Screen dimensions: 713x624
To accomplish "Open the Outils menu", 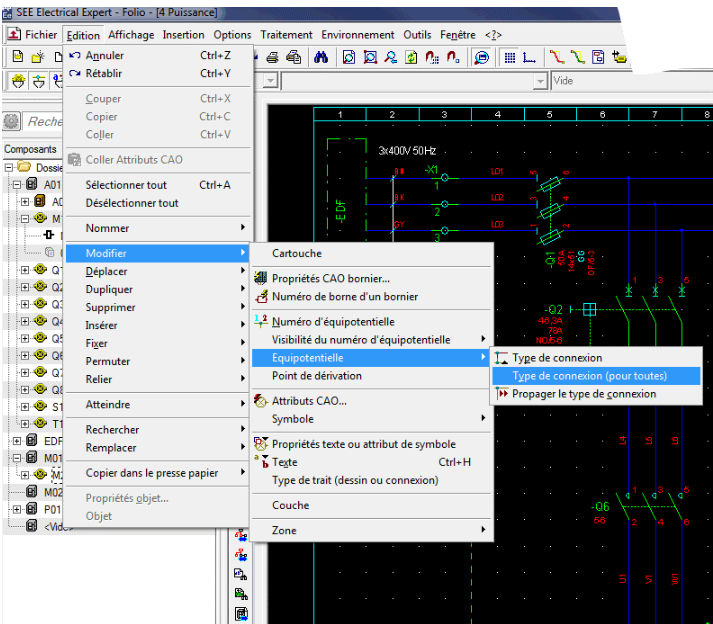I will pos(417,35).
